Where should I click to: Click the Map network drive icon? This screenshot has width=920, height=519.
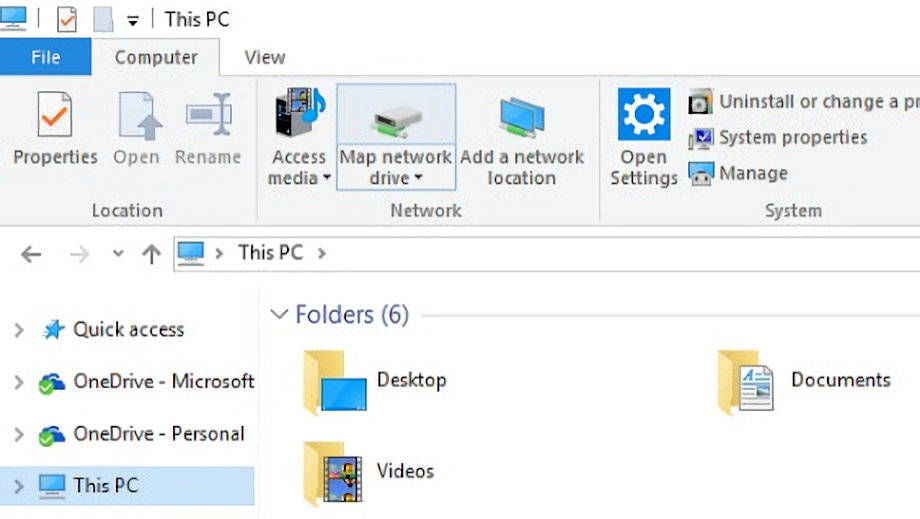pos(397,121)
